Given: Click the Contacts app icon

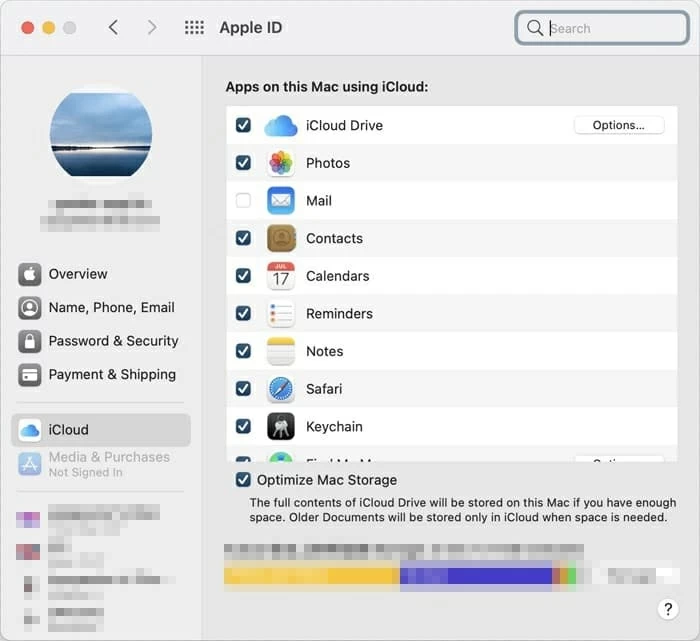Looking at the screenshot, I should 281,238.
